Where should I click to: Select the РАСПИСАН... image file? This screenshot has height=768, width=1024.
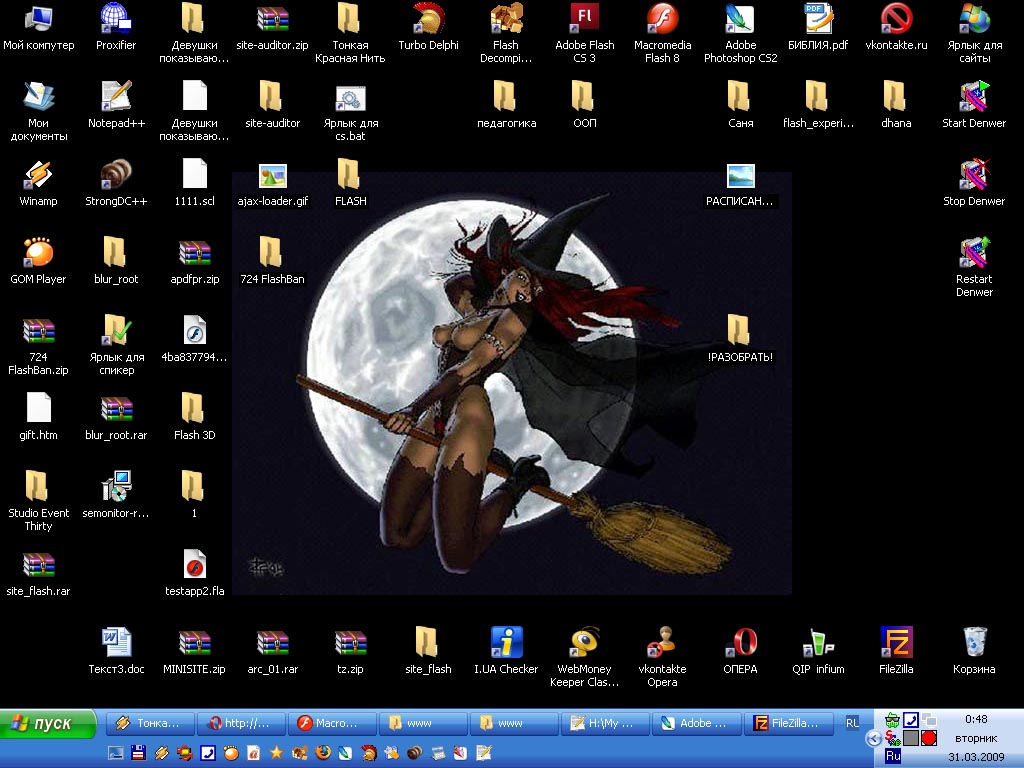[741, 183]
